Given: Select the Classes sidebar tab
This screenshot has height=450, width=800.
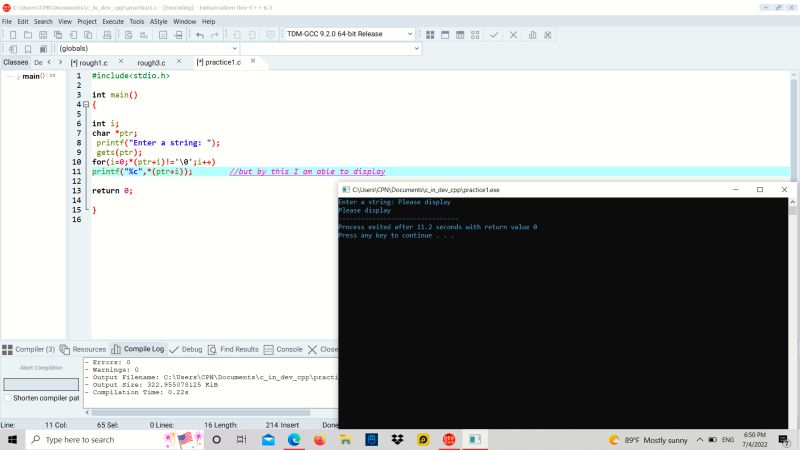Looking at the screenshot, I should (16, 62).
